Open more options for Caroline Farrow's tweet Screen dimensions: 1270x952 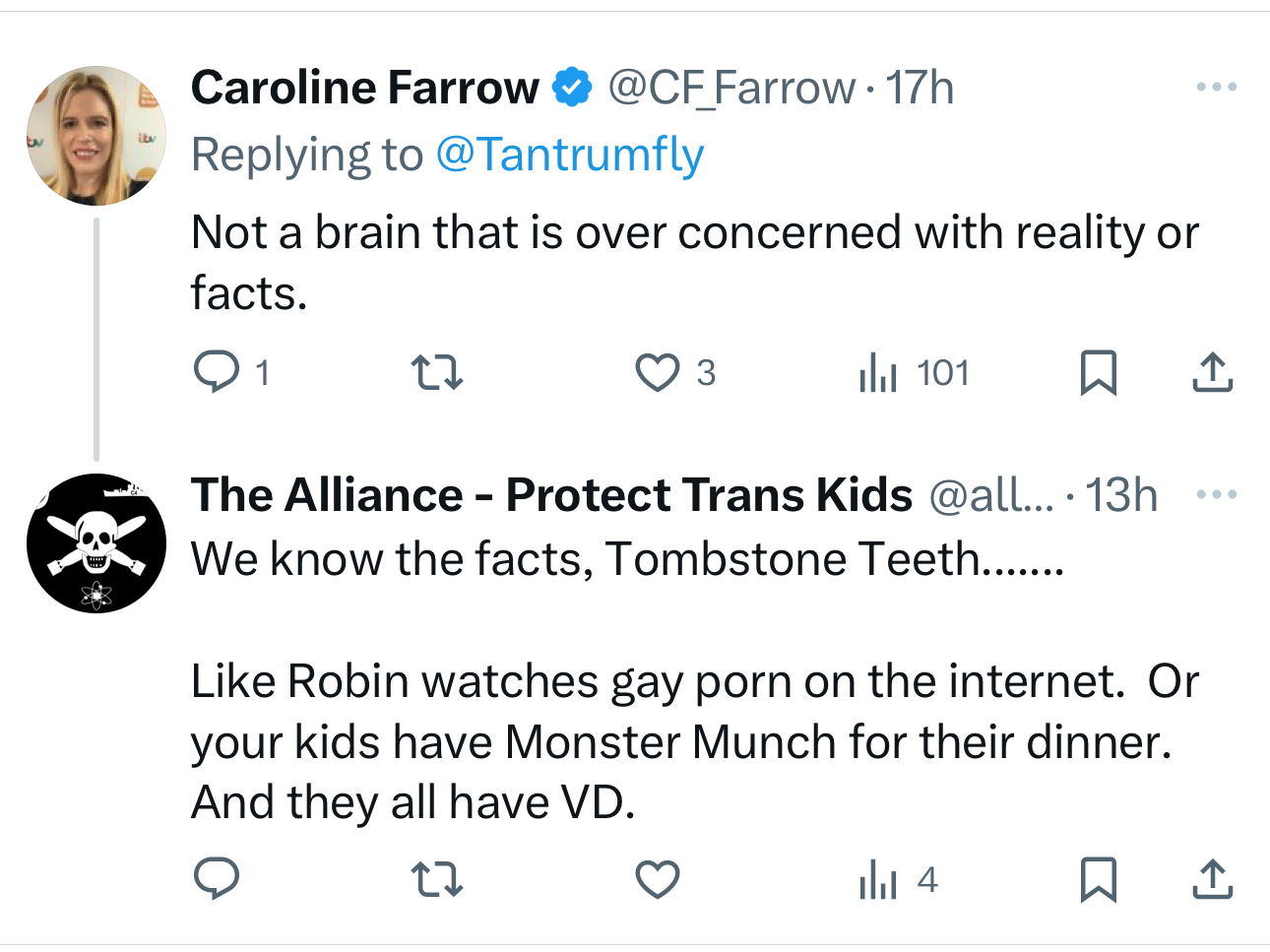[1216, 88]
